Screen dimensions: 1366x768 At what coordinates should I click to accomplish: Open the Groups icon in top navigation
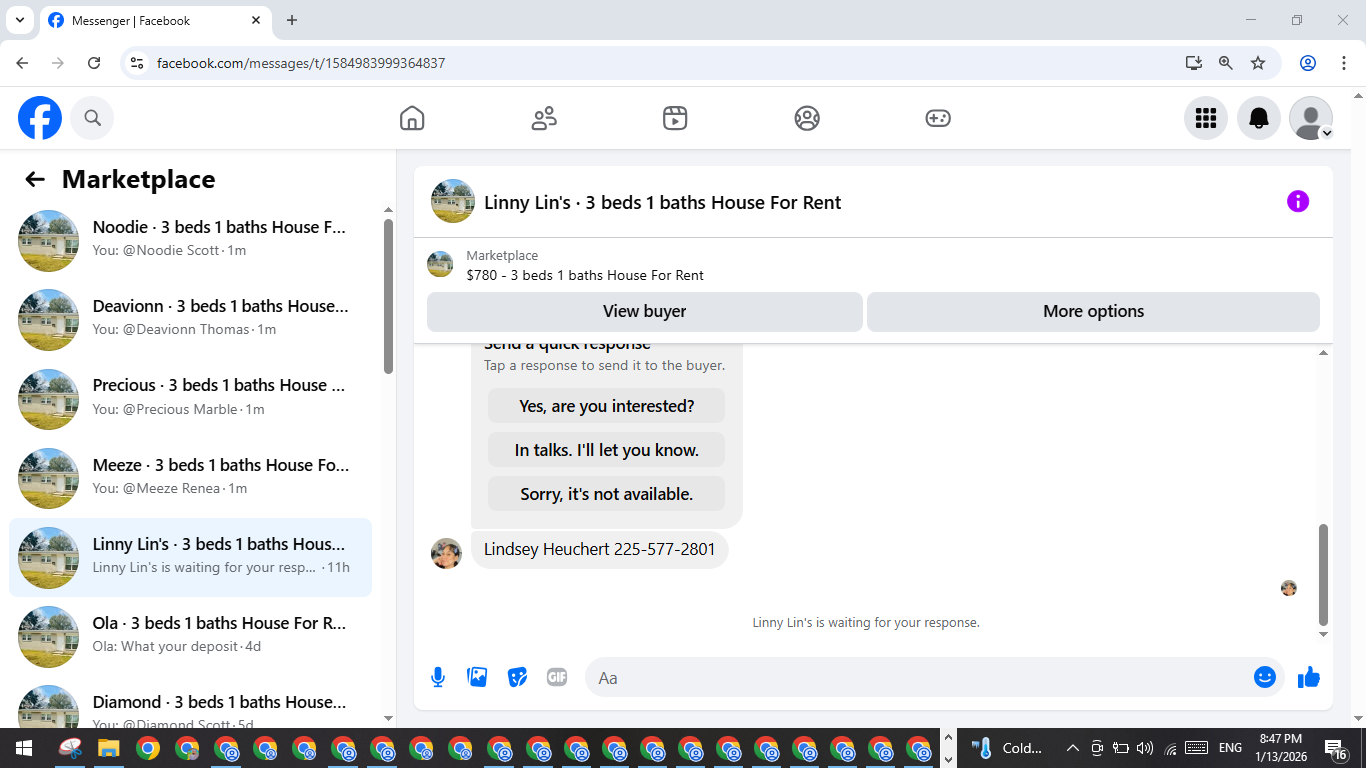(x=807, y=118)
